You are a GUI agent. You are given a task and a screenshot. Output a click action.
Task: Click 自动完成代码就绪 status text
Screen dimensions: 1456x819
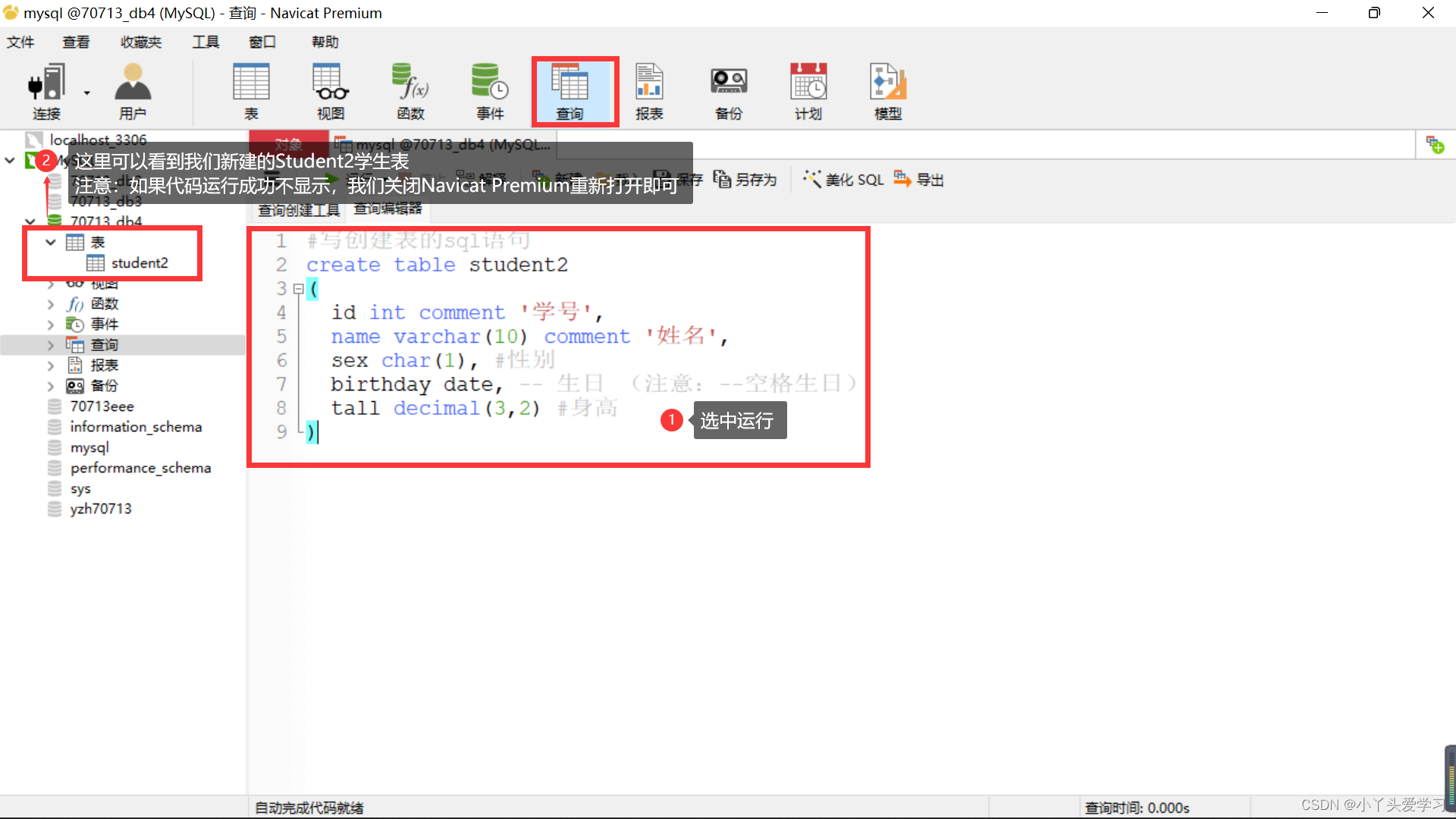[309, 808]
